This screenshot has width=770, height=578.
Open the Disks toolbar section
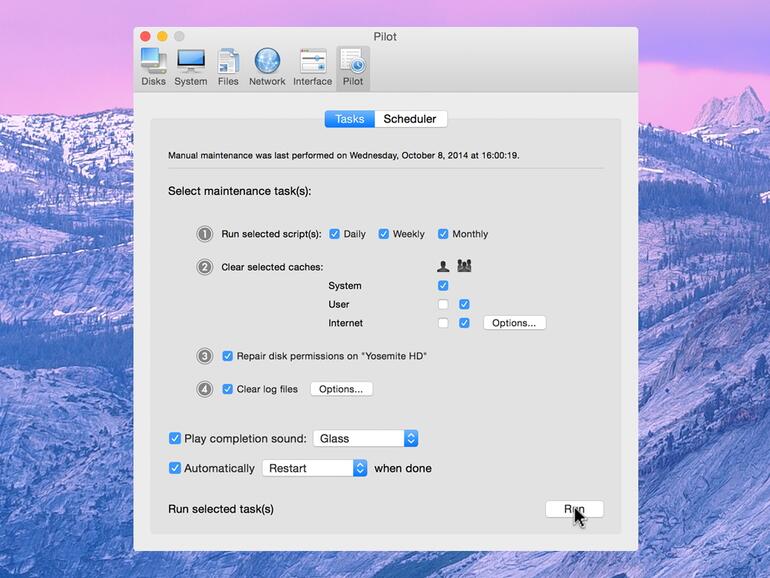click(x=153, y=68)
